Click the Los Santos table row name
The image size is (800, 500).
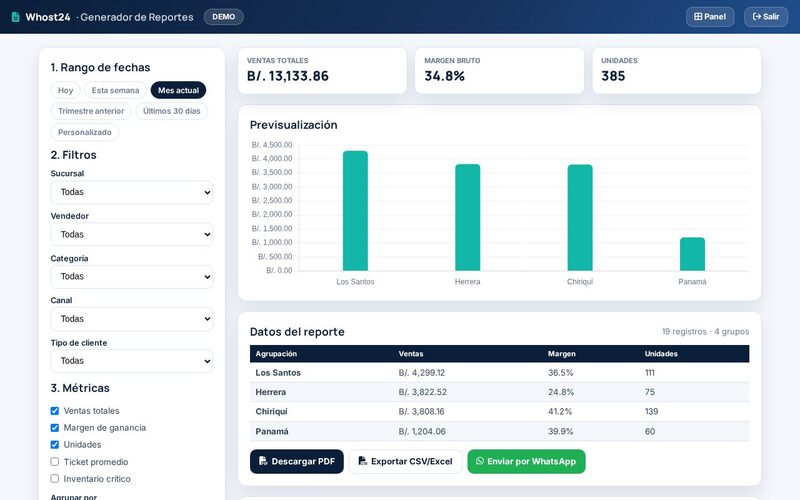click(x=278, y=372)
